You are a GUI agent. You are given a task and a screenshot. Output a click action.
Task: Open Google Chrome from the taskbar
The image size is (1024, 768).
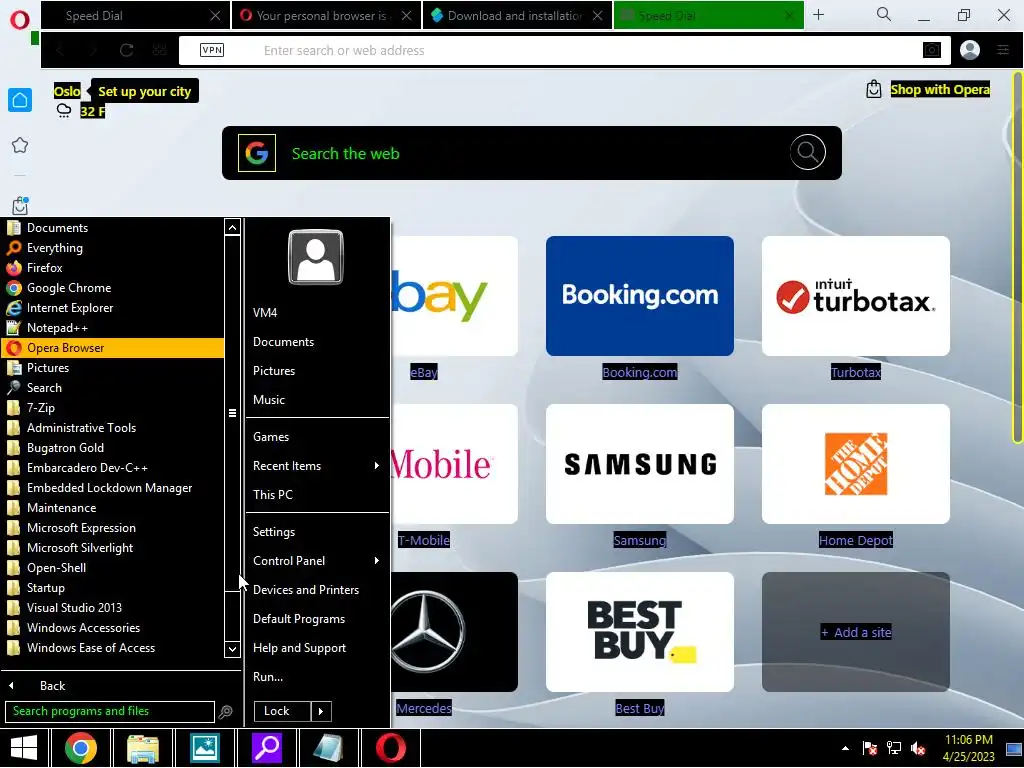81,748
